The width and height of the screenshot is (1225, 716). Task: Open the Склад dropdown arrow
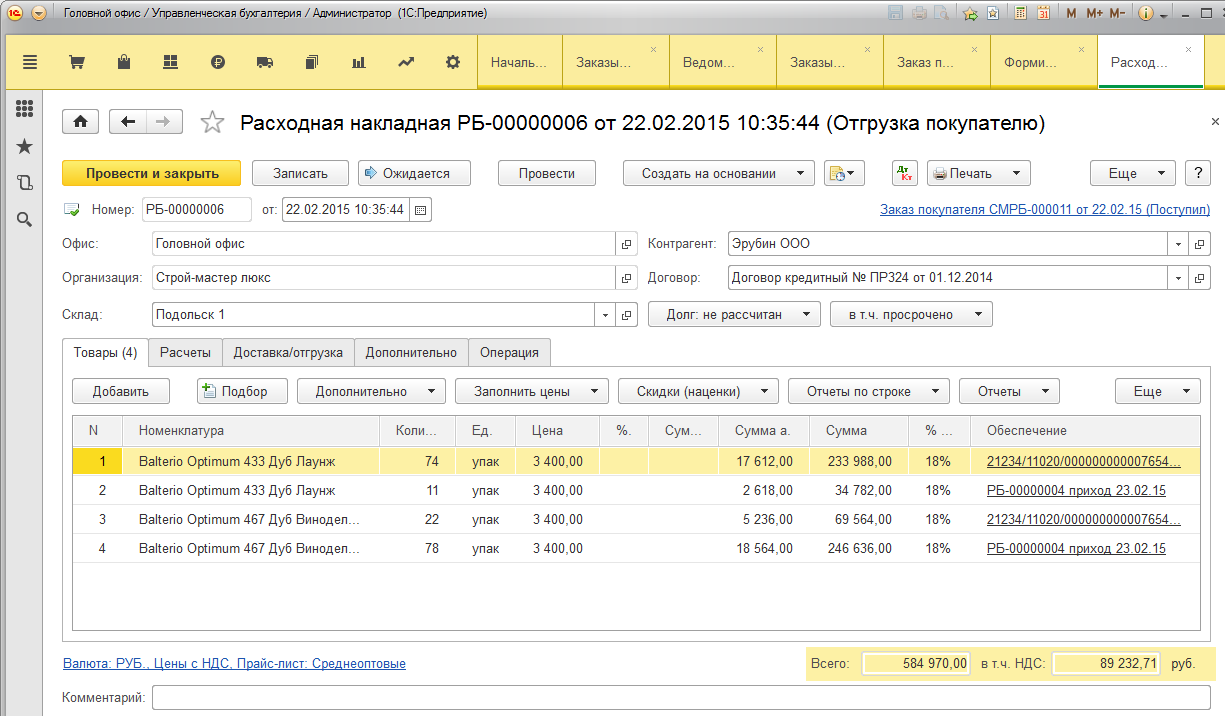tap(604, 315)
